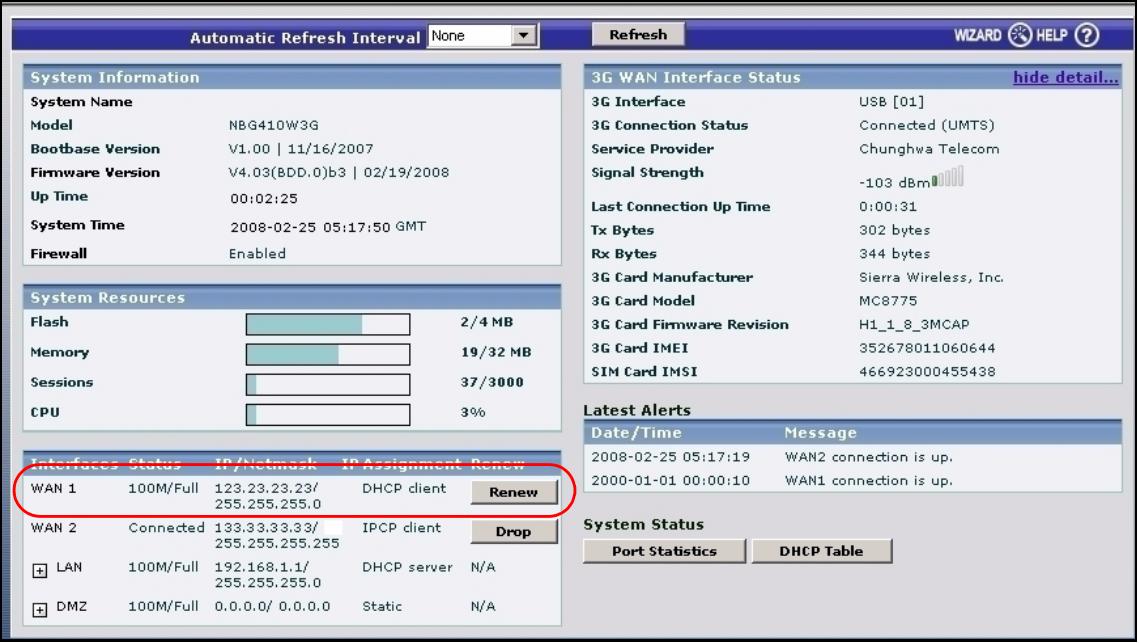
Task: Click the Rx Bytes value 344 bytes
Action: [894, 254]
